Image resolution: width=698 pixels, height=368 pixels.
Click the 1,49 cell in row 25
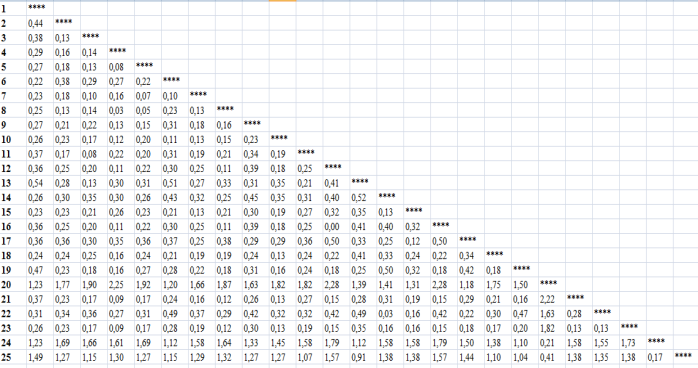[x=40, y=358]
